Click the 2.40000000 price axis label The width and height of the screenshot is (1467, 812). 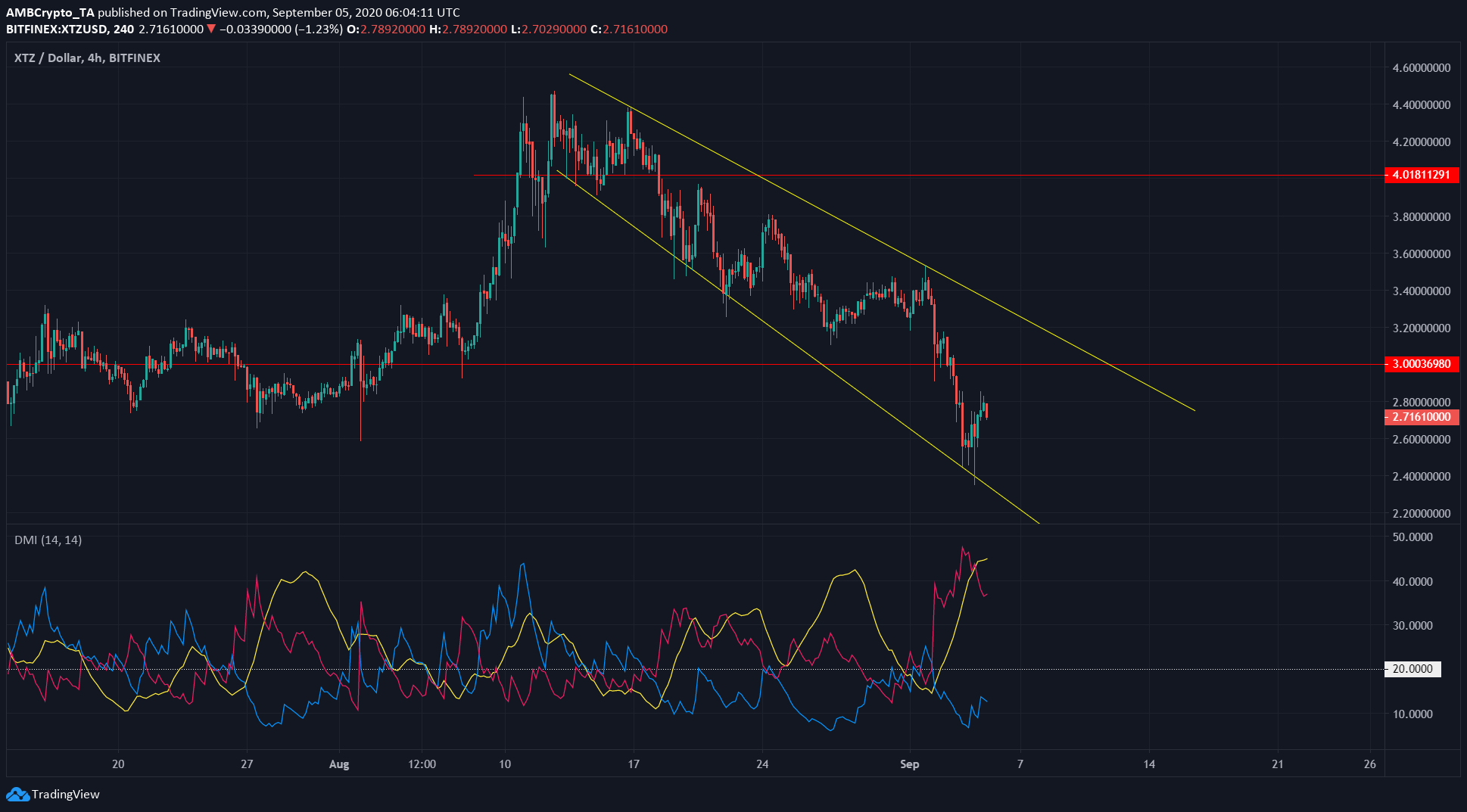[x=1422, y=476]
